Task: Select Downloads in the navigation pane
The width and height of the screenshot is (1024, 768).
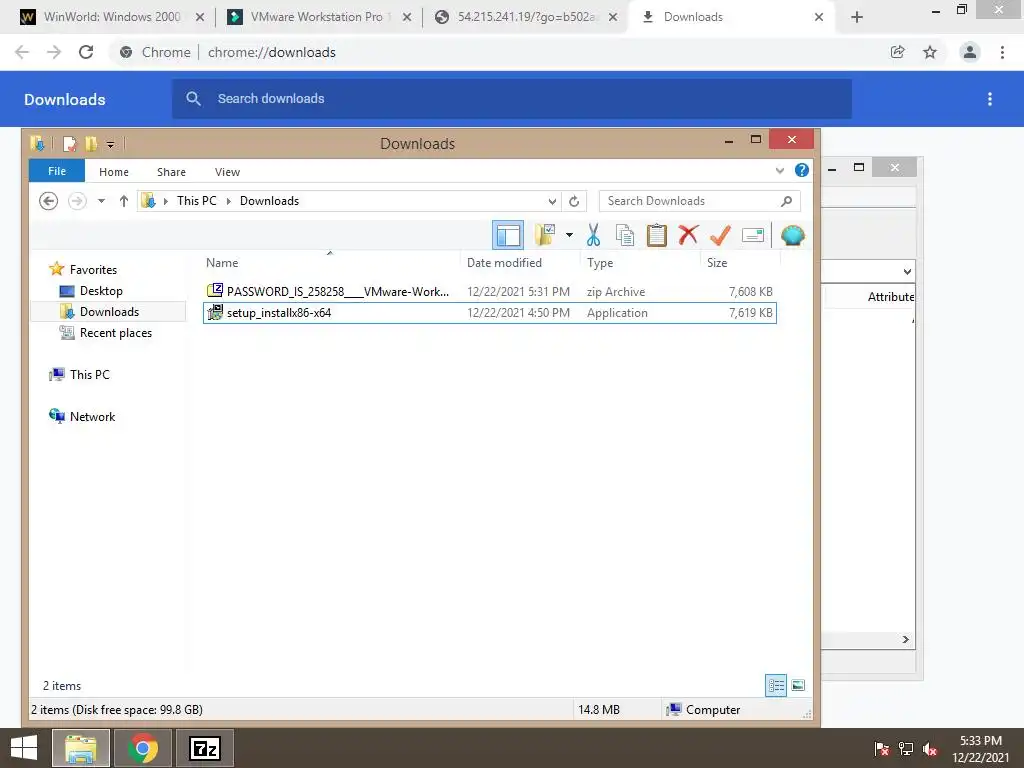Action: [109, 312]
